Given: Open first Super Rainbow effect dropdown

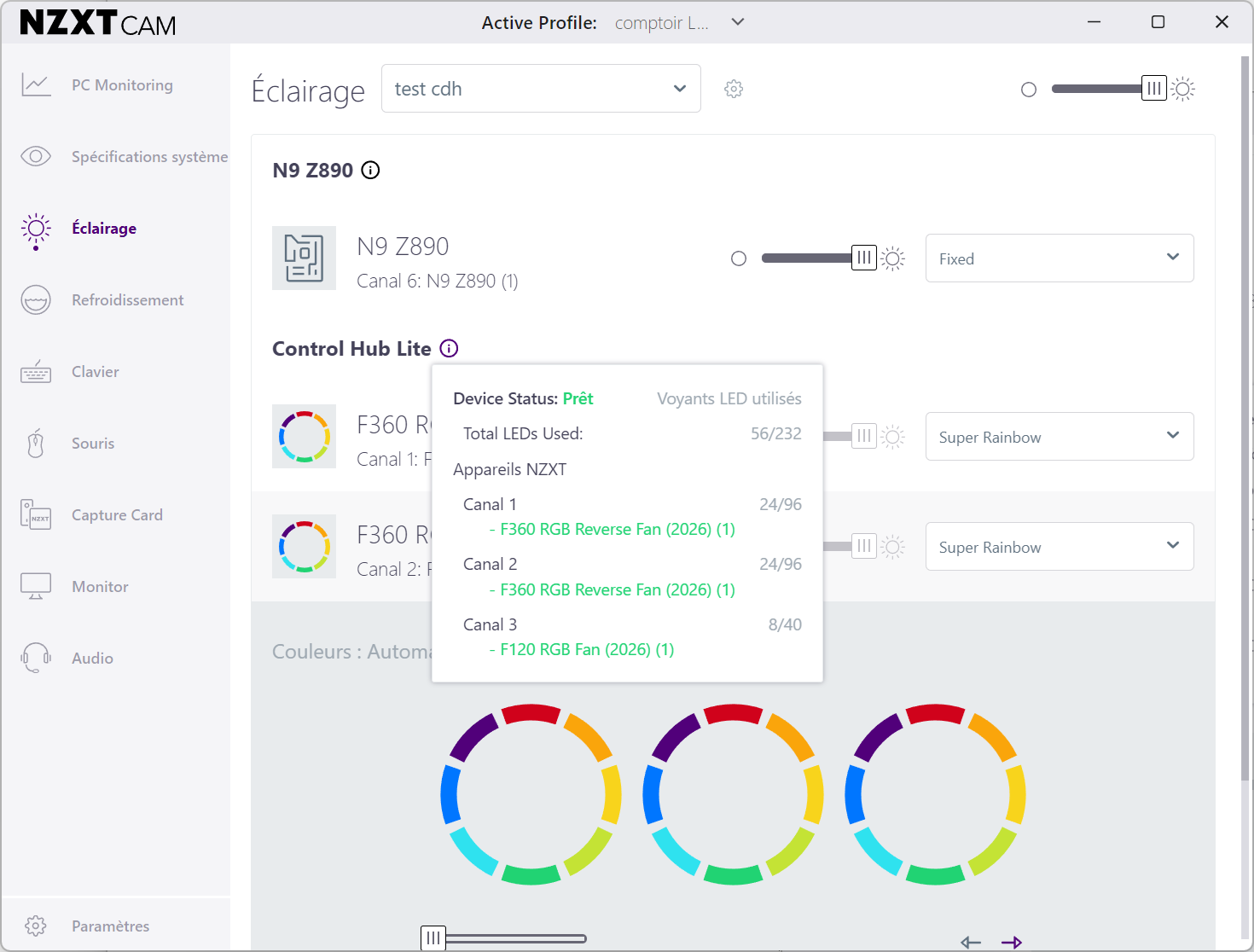Looking at the screenshot, I should point(1060,437).
